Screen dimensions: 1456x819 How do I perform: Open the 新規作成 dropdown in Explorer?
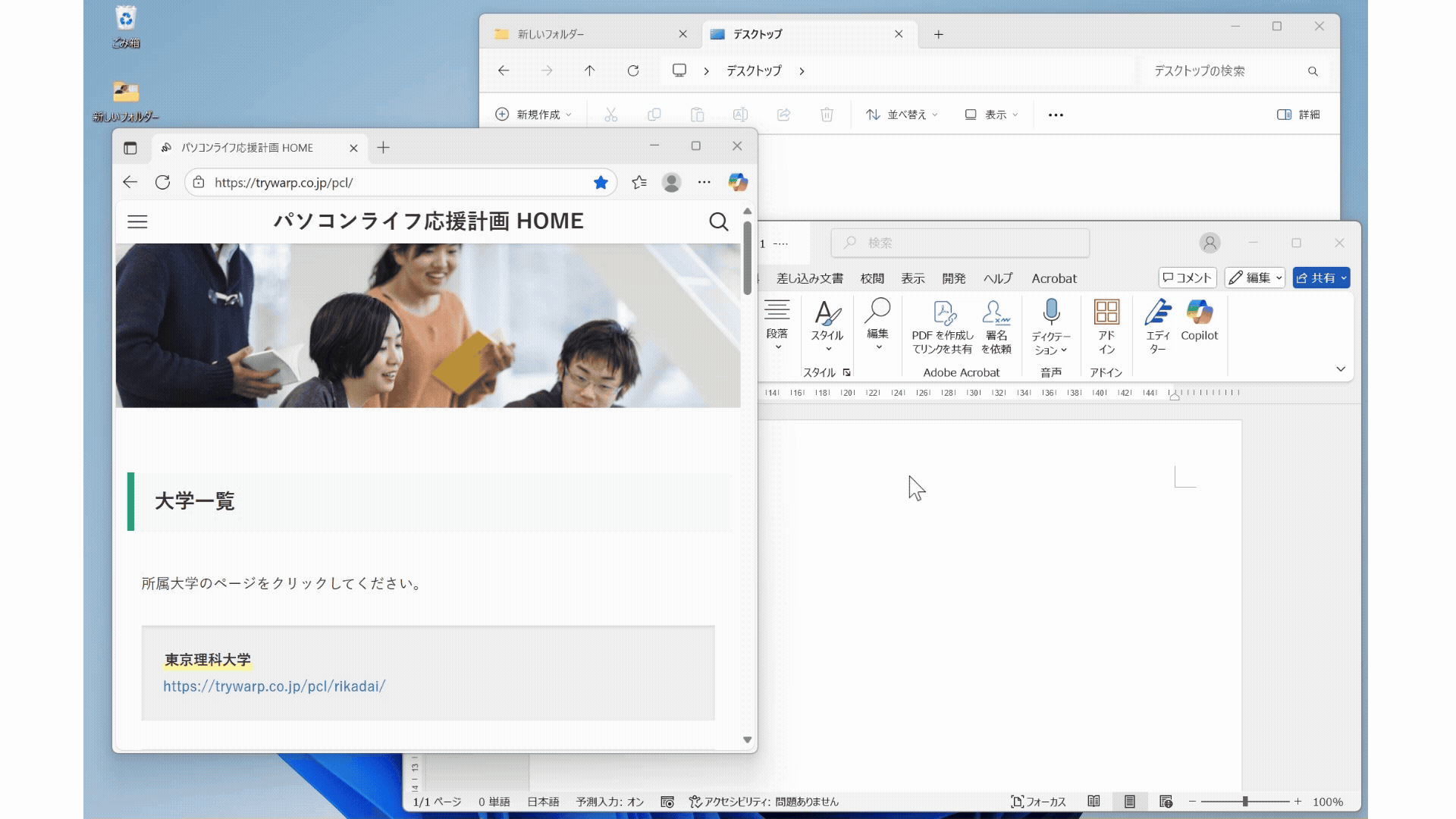point(533,115)
